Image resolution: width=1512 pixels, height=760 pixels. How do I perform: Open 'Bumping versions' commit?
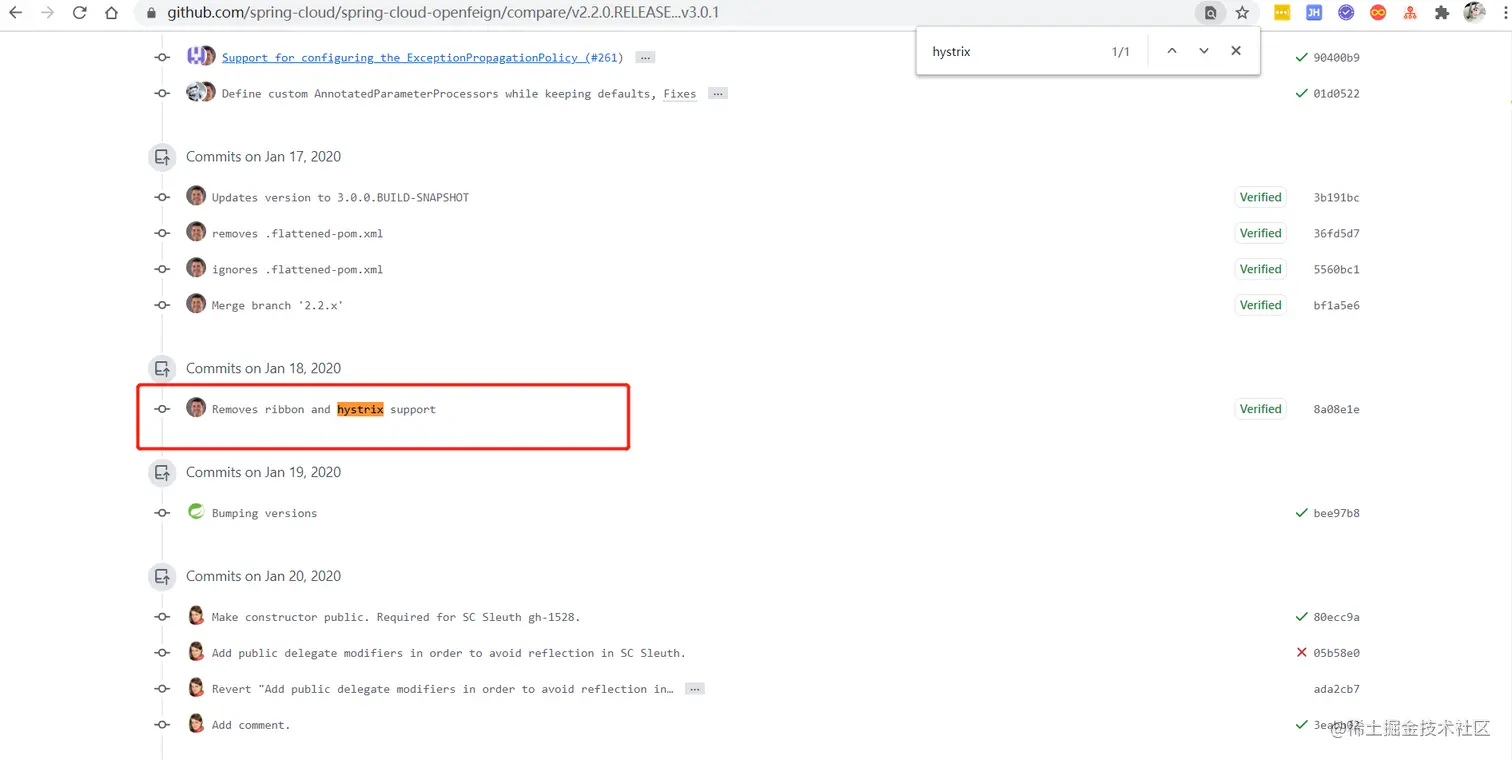[264, 514]
